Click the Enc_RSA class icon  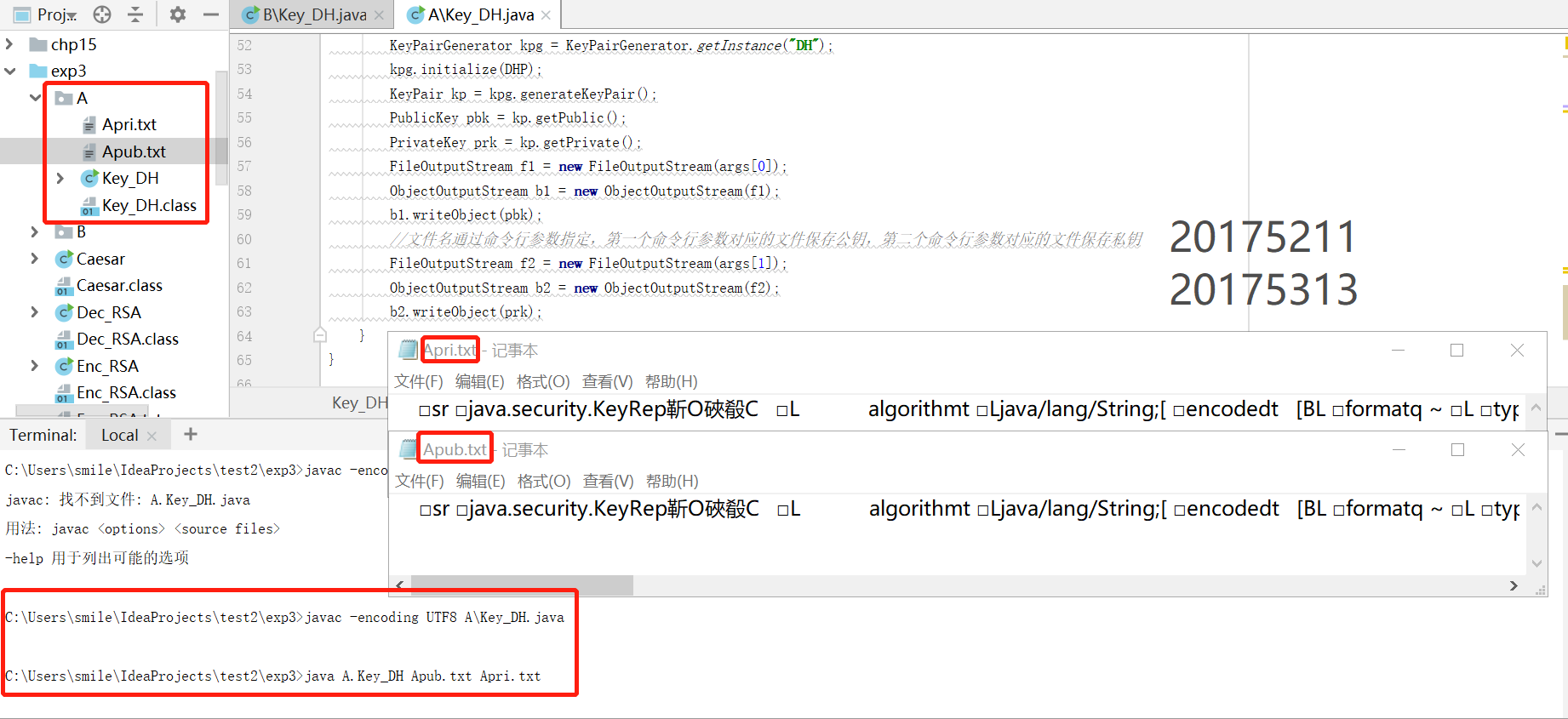tap(64, 366)
